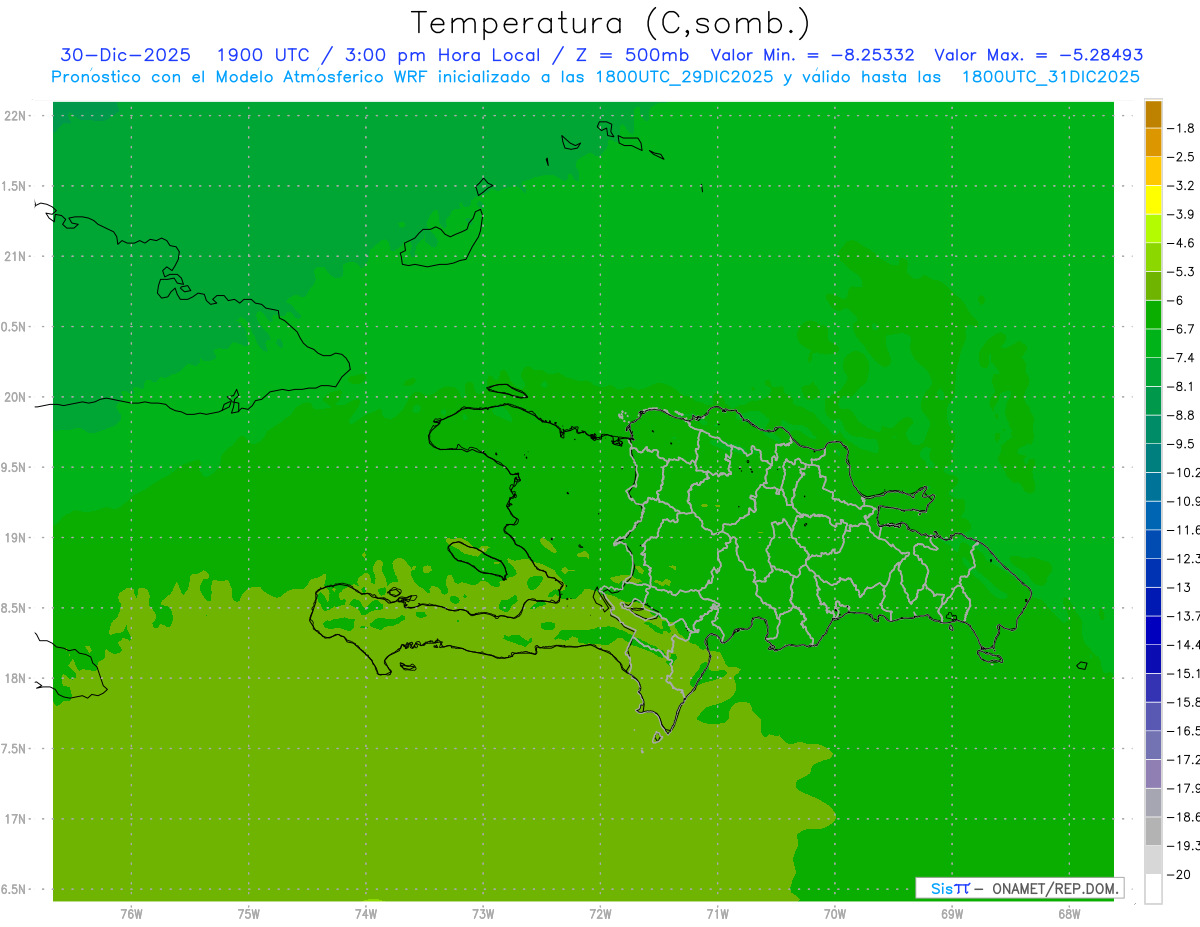Viewport: 1200px width, 927px height.
Task: Click the '-17.2' colorbar value
Action: [1184, 760]
